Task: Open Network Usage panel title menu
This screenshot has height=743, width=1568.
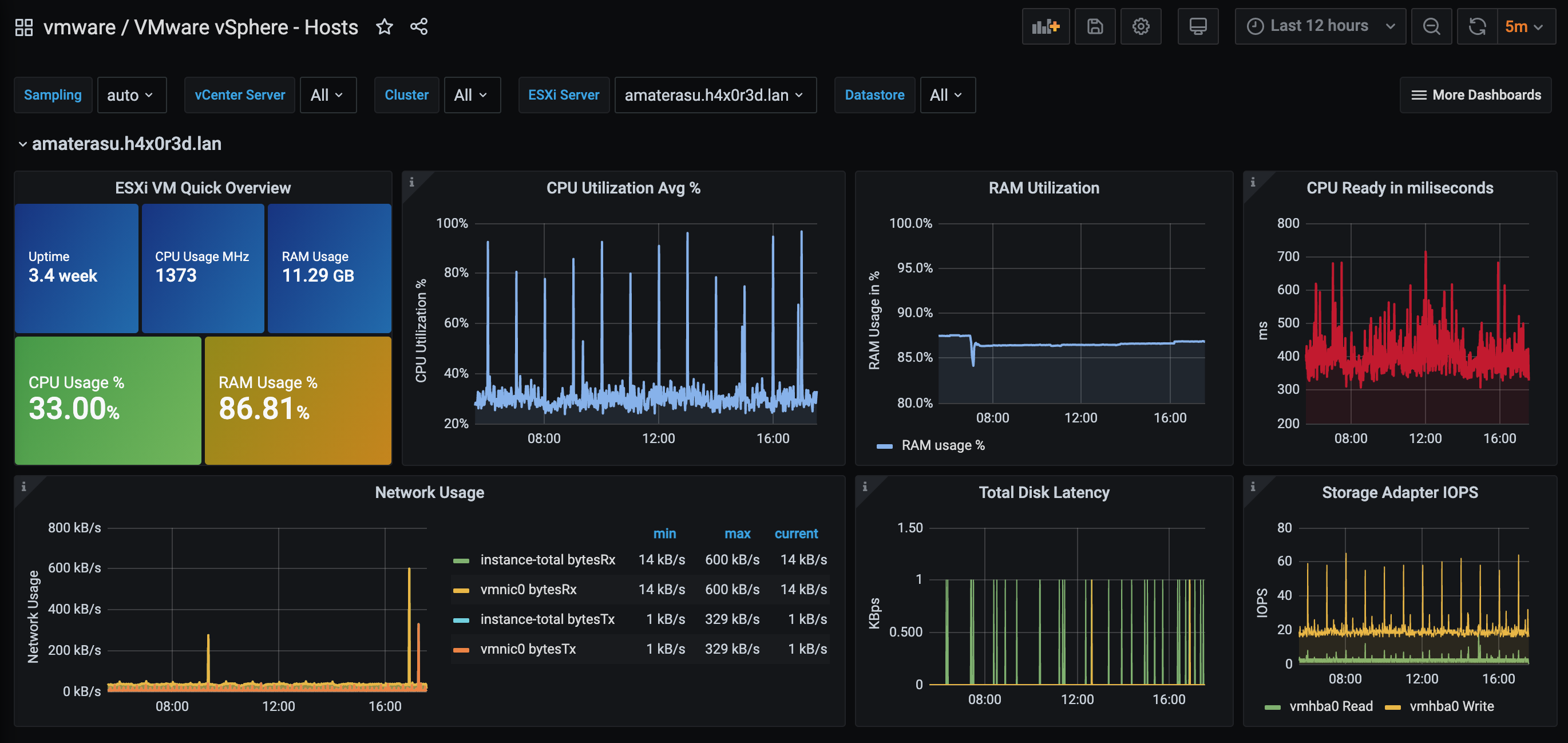Action: tap(429, 492)
